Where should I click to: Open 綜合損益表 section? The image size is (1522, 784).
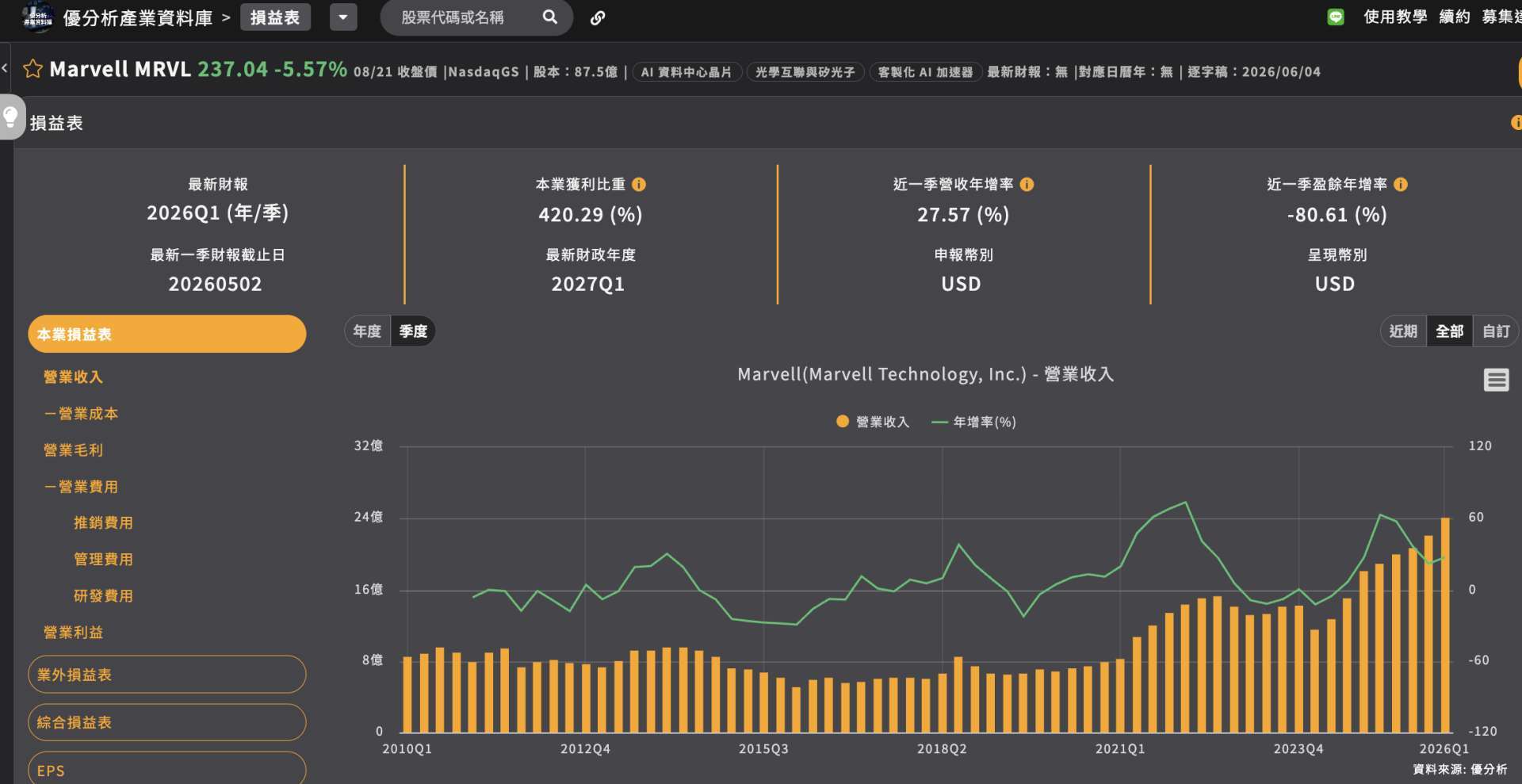click(166, 722)
